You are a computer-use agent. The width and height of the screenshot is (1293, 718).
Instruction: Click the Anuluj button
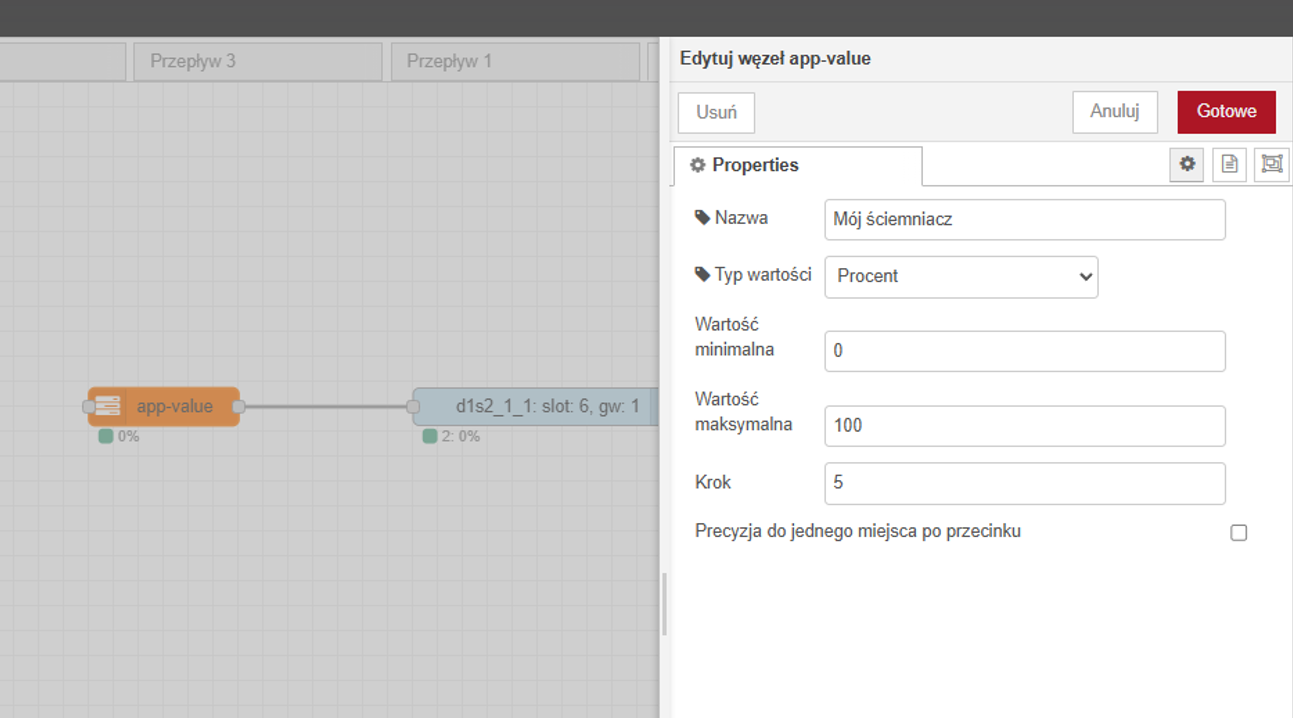[x=1115, y=111]
